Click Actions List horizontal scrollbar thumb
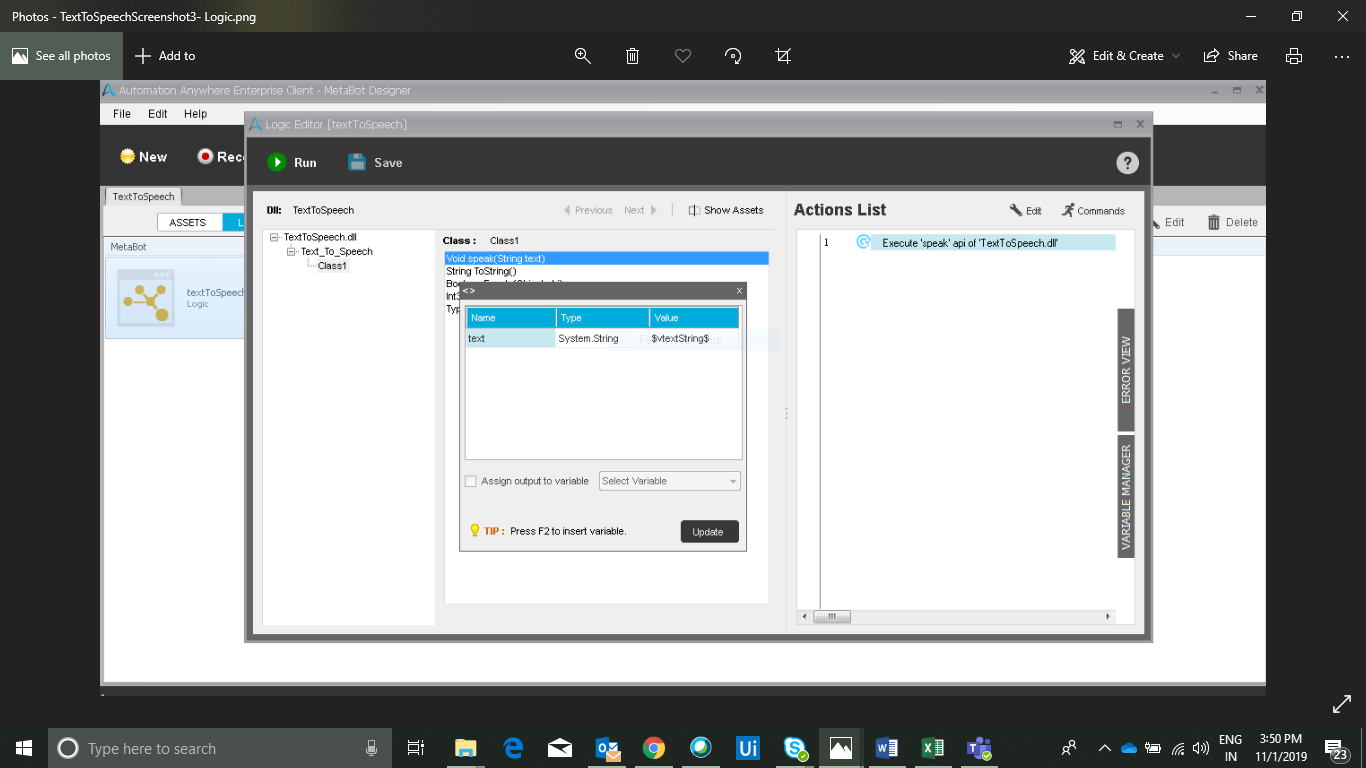This screenshot has width=1366, height=768. 832,616
